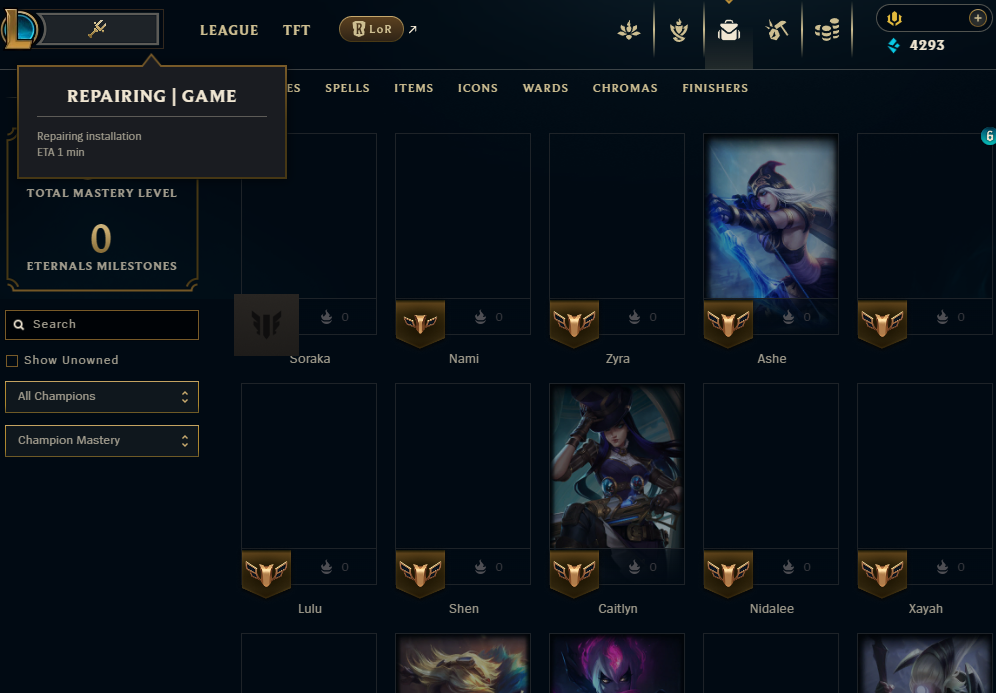
Task: Click the champion Search field
Action: coord(102,325)
